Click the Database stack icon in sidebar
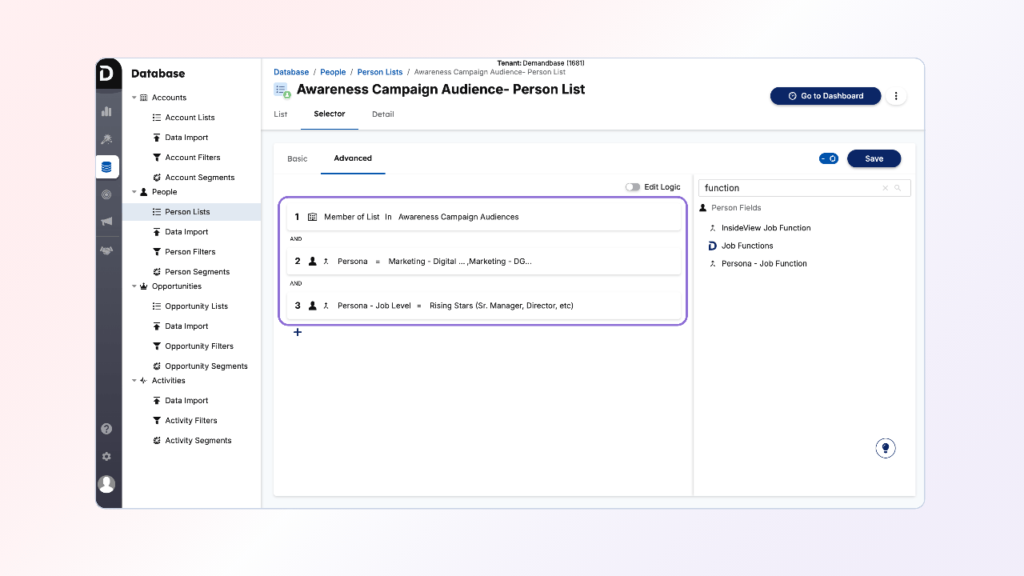 107,167
